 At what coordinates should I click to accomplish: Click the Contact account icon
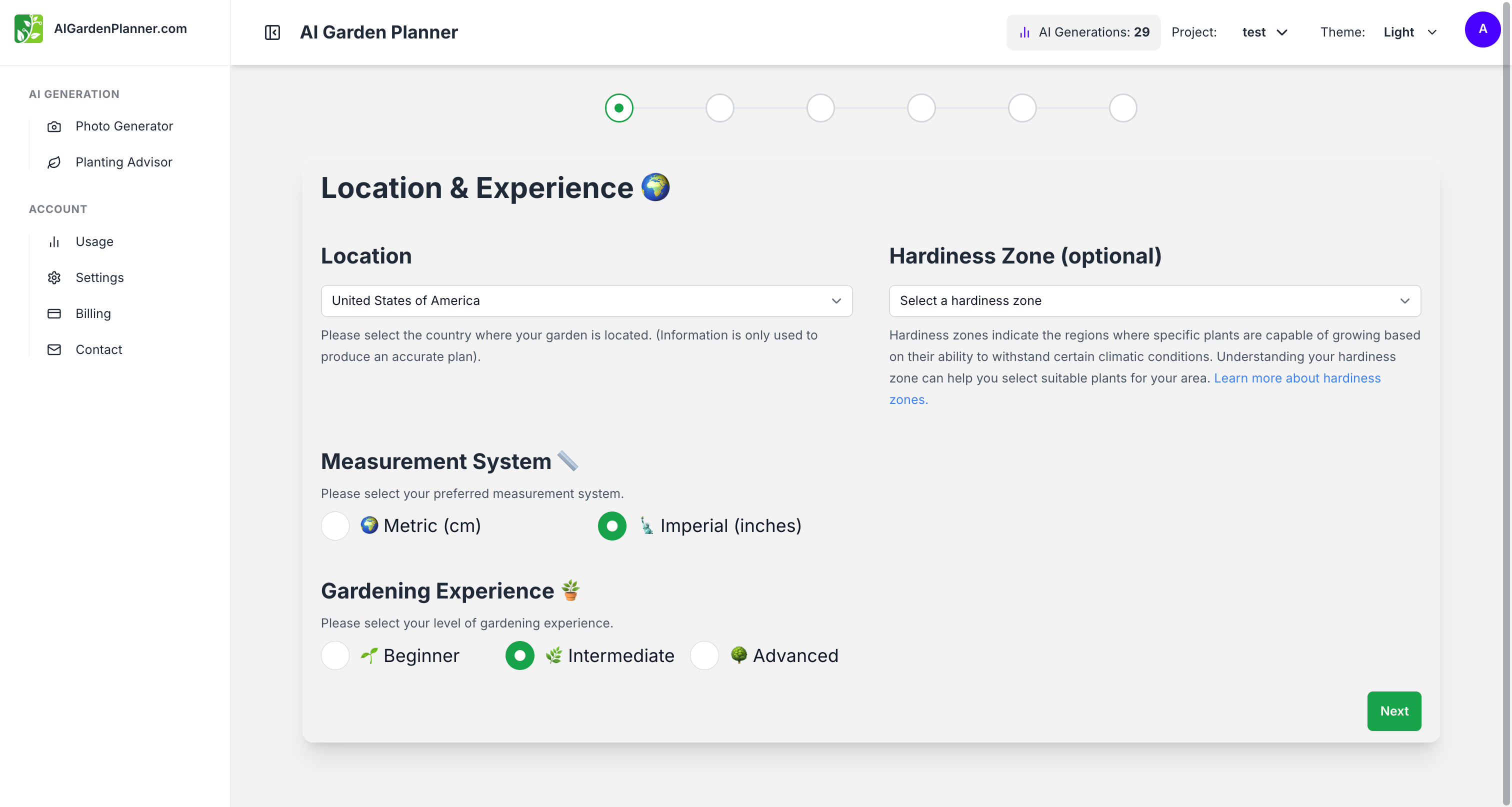point(54,349)
